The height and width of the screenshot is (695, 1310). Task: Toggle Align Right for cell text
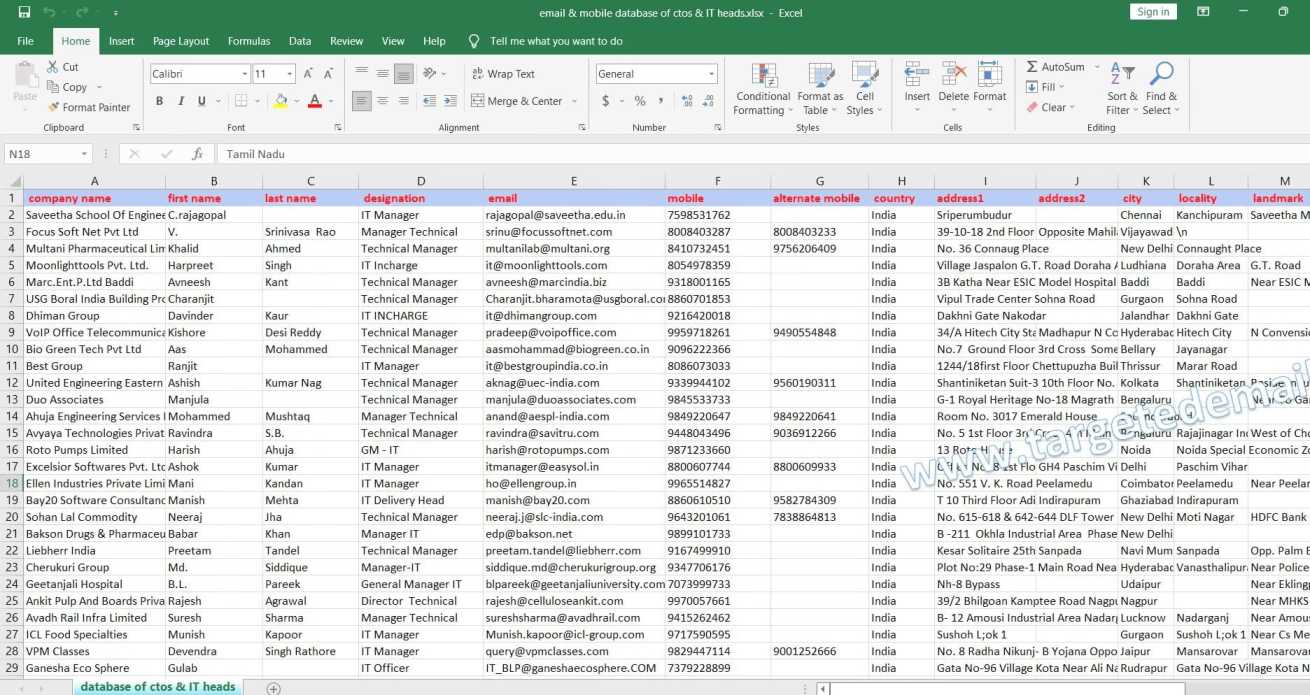click(x=404, y=101)
